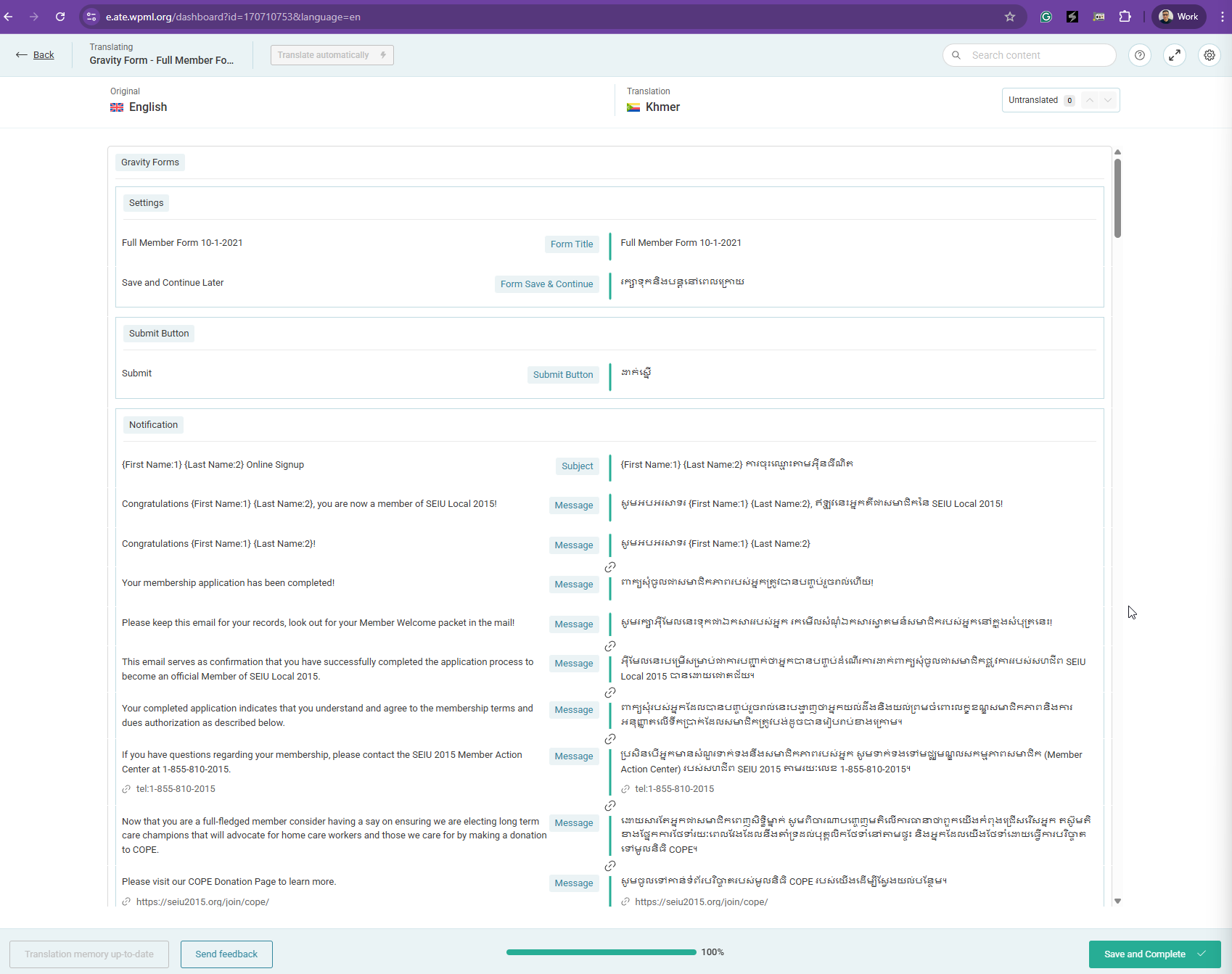Click the Gravity Form document title
This screenshot has height=974, width=1232.
pos(162,61)
